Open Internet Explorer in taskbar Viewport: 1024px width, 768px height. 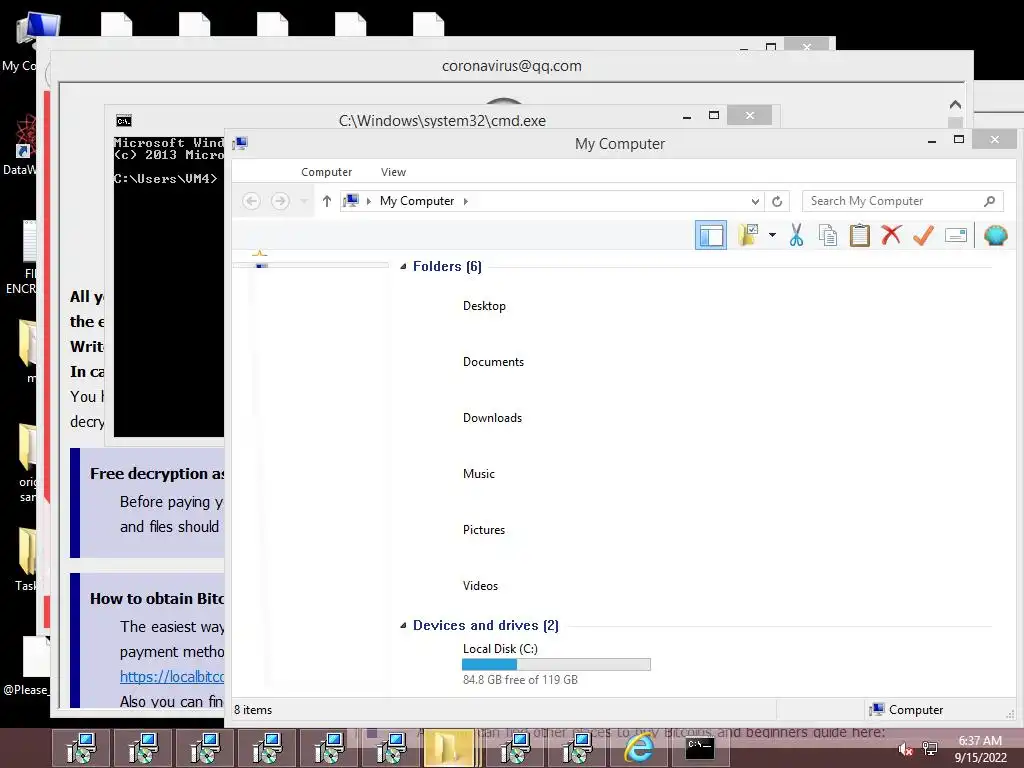pos(639,748)
